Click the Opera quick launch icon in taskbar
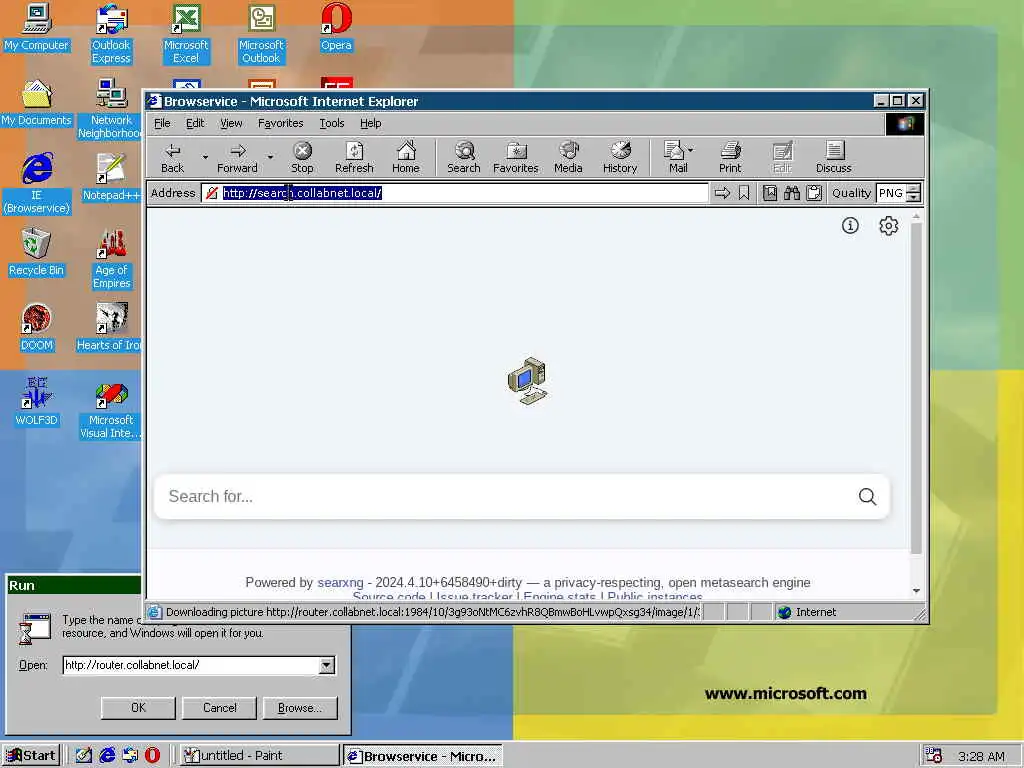The width and height of the screenshot is (1024, 768). tap(152, 756)
